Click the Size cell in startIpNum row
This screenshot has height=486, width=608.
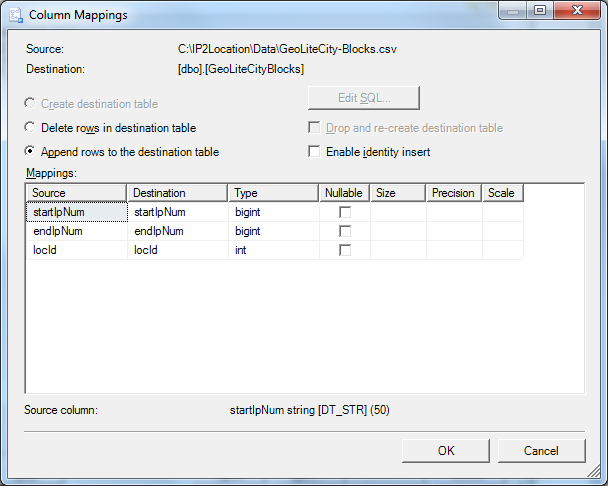[x=398, y=212]
